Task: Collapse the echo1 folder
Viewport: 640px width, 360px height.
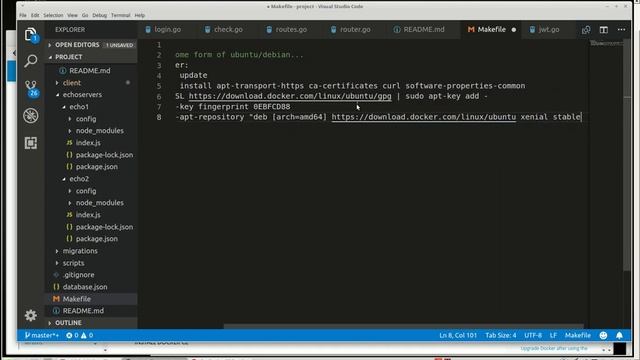Action: tap(91, 107)
